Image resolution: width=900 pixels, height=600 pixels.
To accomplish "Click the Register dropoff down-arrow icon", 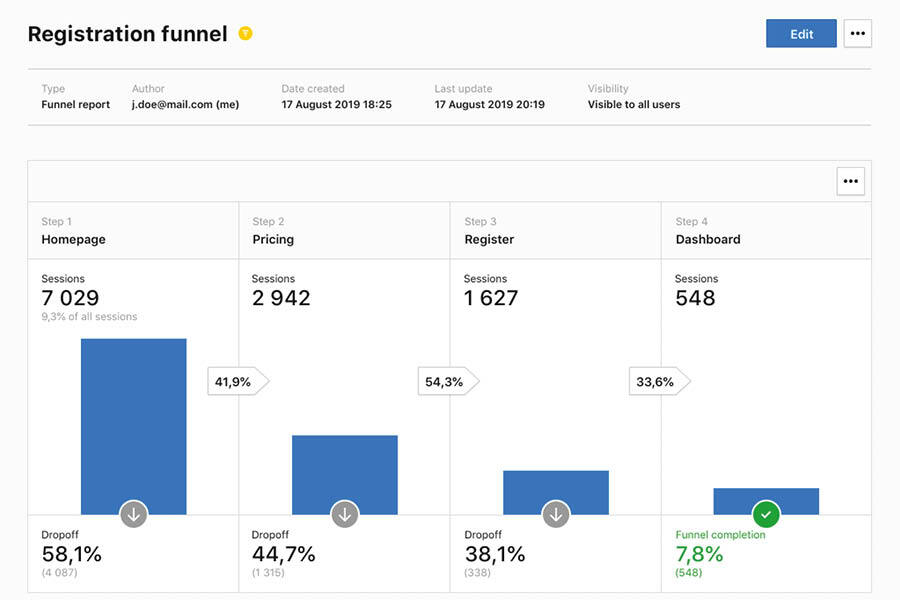I will point(556,514).
